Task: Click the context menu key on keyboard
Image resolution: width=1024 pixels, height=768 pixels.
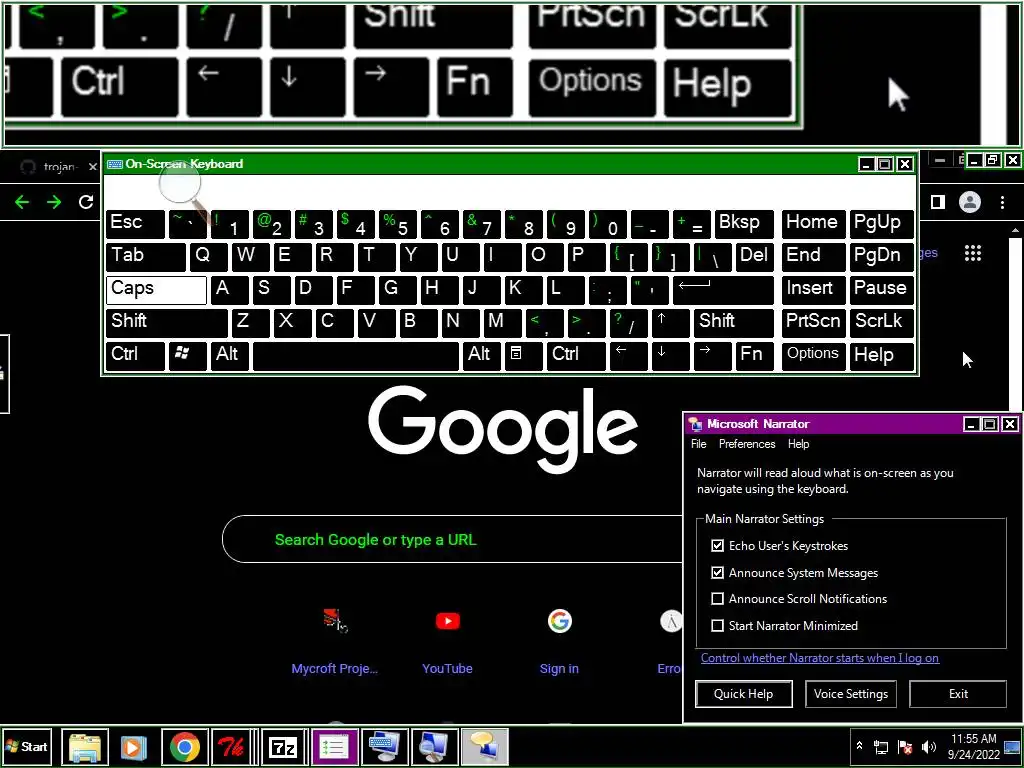Action: (x=522, y=356)
